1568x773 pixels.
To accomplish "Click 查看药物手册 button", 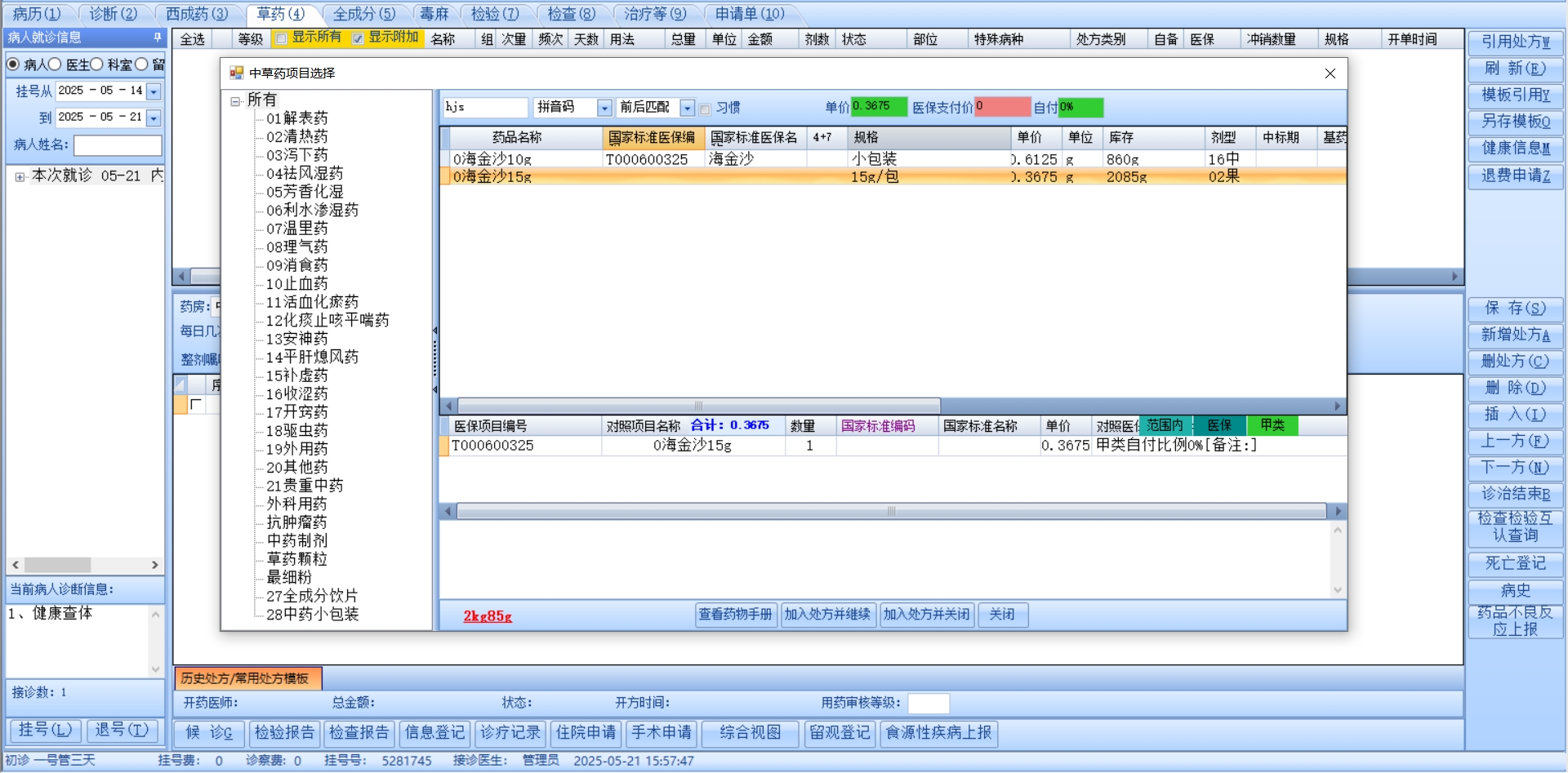I will coord(735,615).
